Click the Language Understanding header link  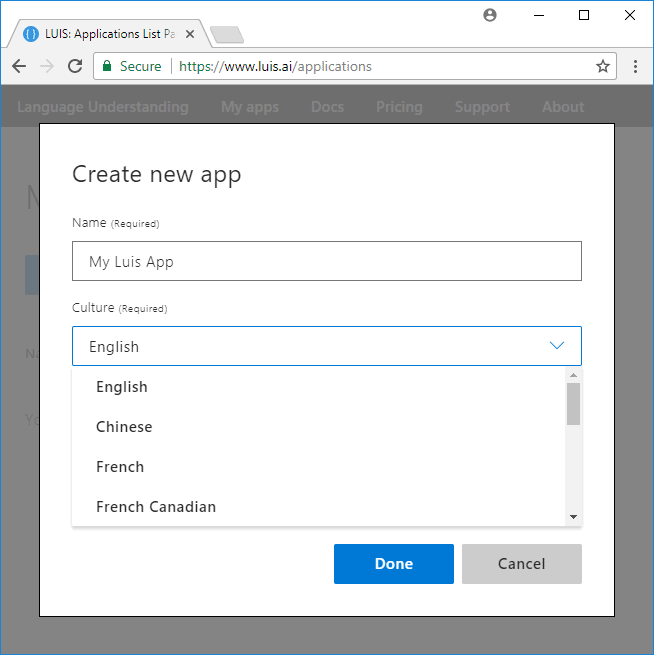pos(103,107)
